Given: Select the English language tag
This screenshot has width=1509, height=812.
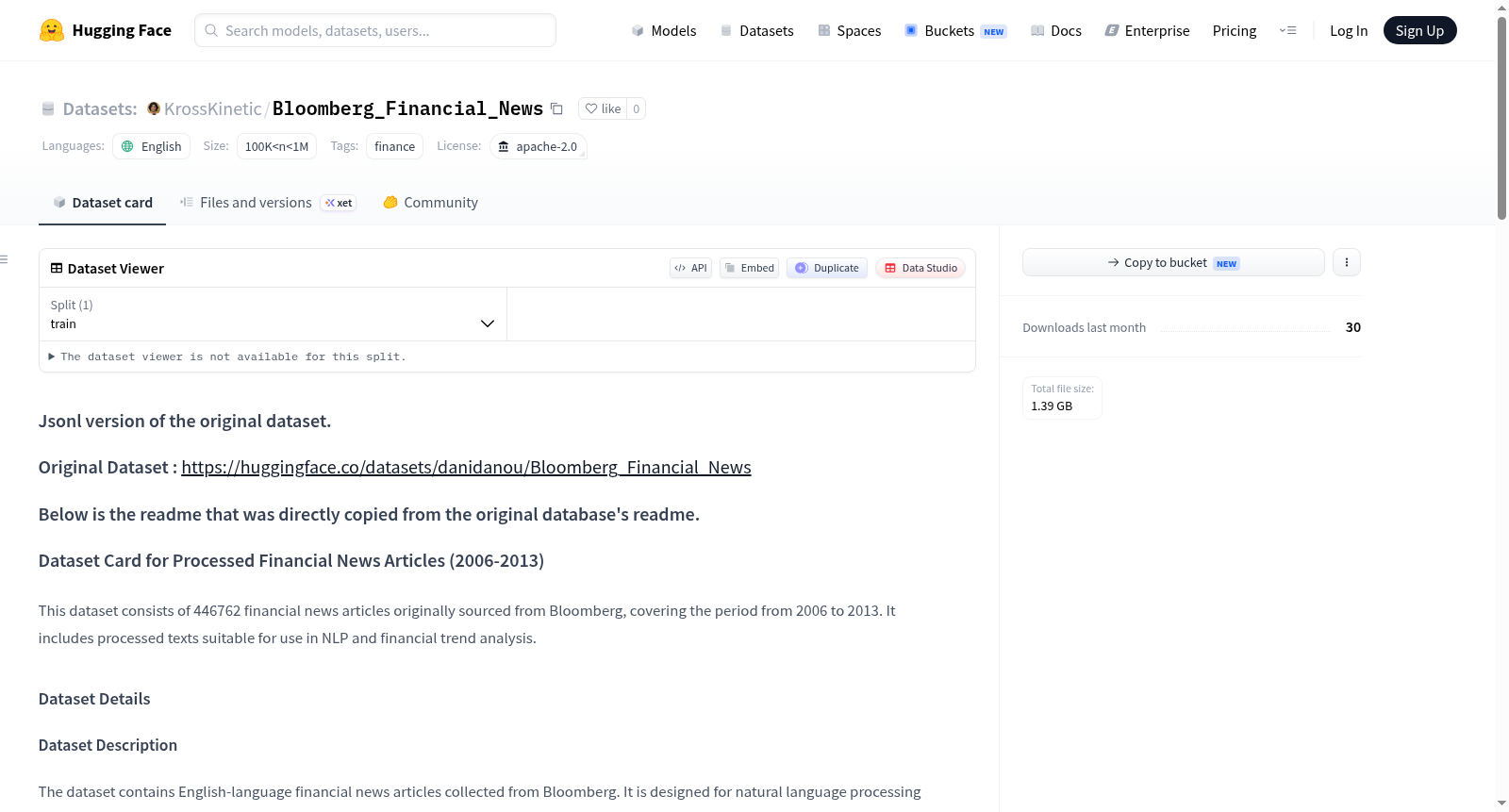Looking at the screenshot, I should [152, 146].
